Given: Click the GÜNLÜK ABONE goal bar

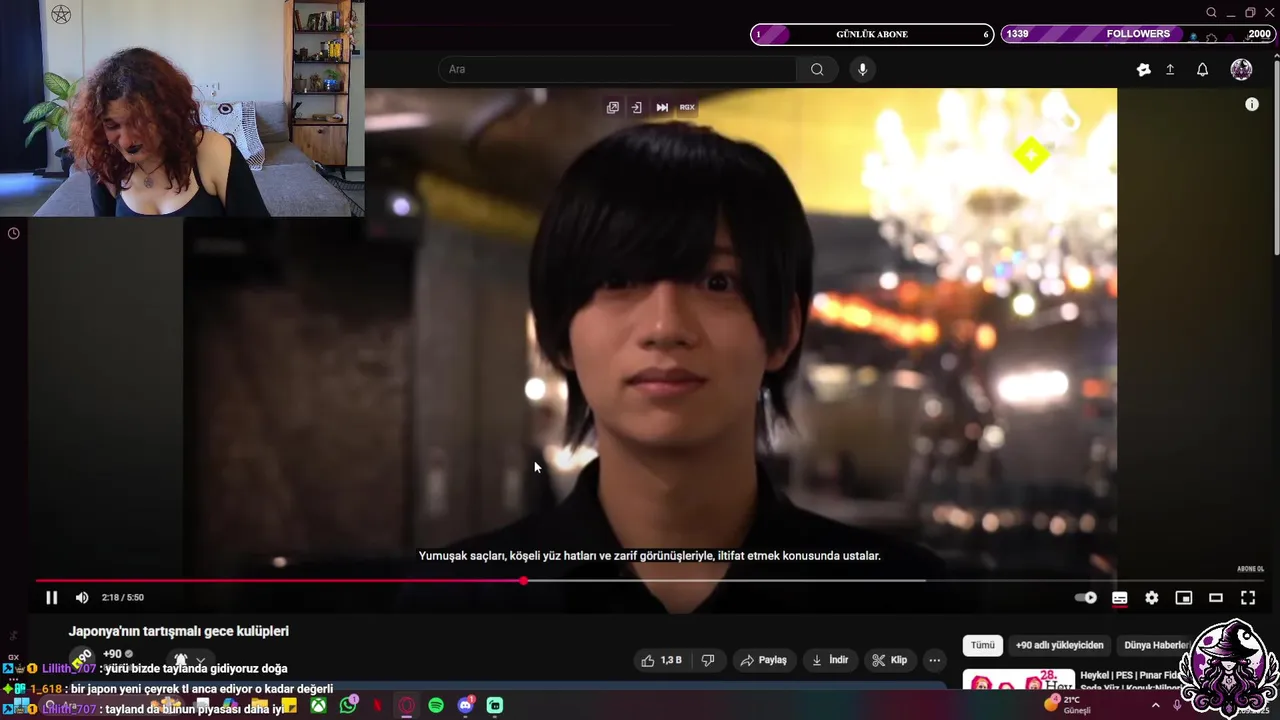Looking at the screenshot, I should (x=872, y=34).
